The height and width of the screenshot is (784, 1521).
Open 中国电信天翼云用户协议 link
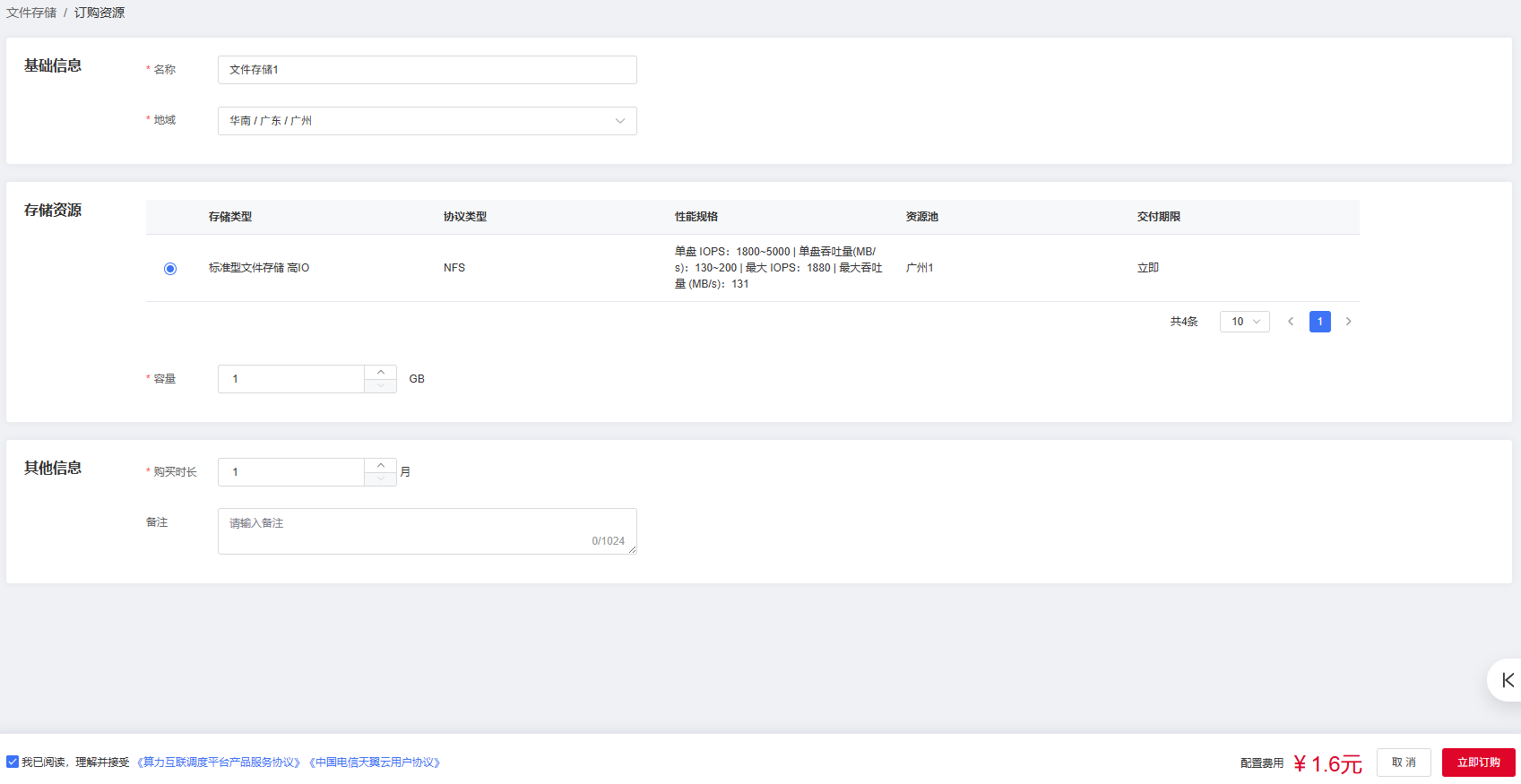pos(375,762)
